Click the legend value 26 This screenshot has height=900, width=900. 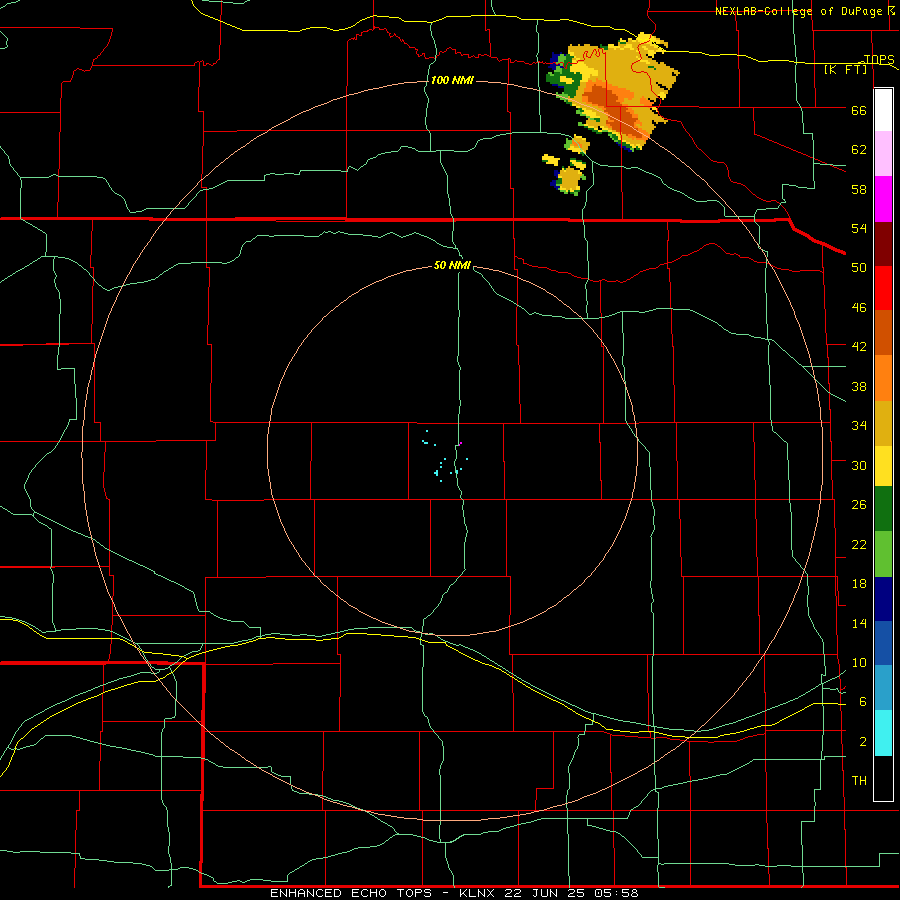(859, 505)
